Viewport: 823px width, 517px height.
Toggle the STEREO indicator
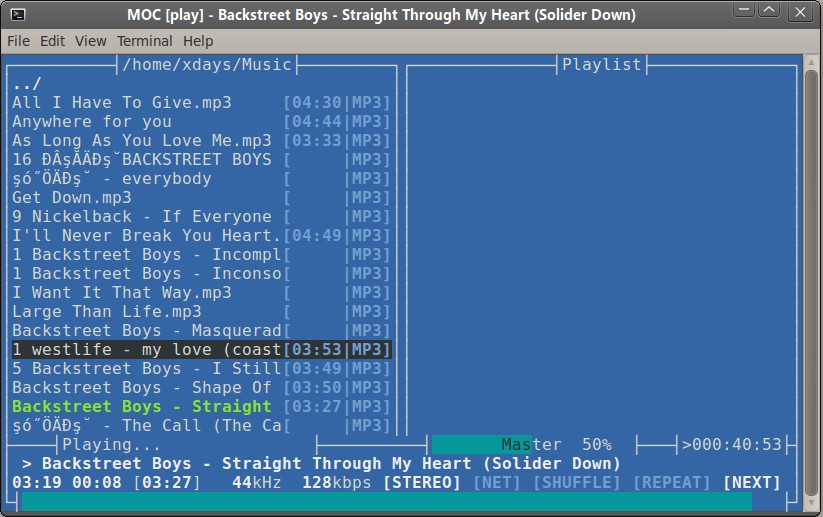421,483
